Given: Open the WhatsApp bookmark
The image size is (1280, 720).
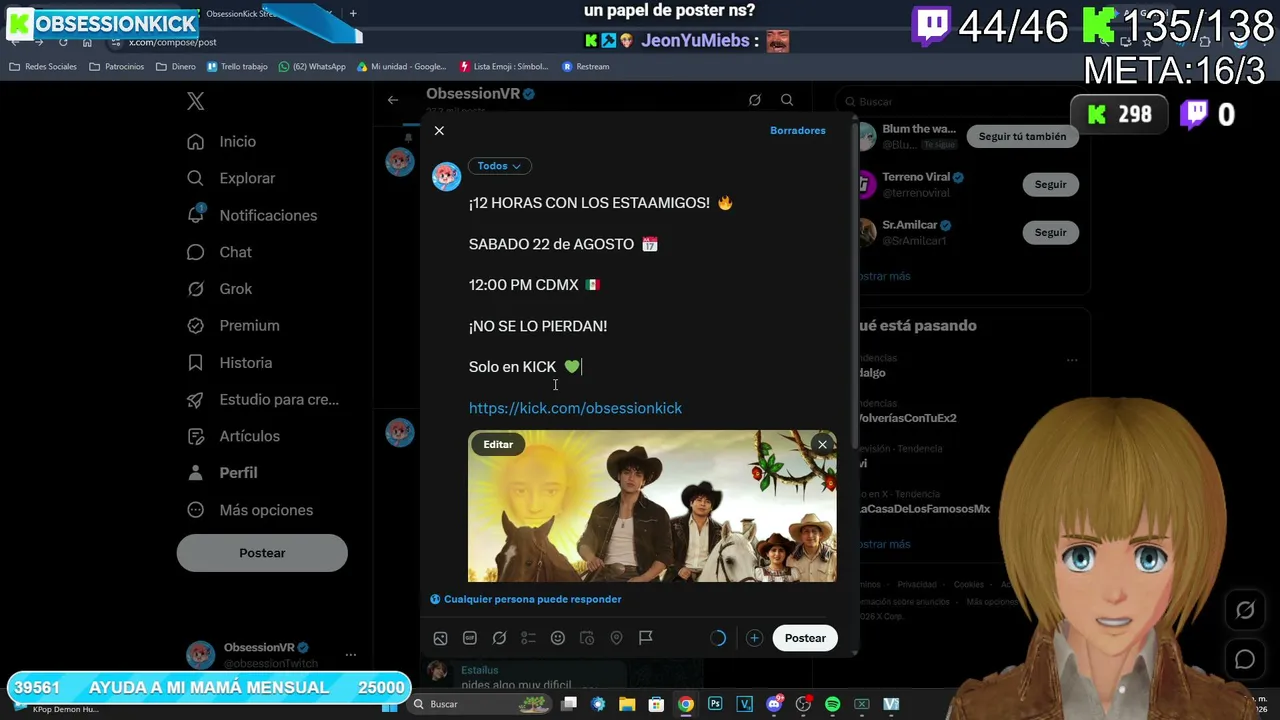Looking at the screenshot, I should [312, 67].
